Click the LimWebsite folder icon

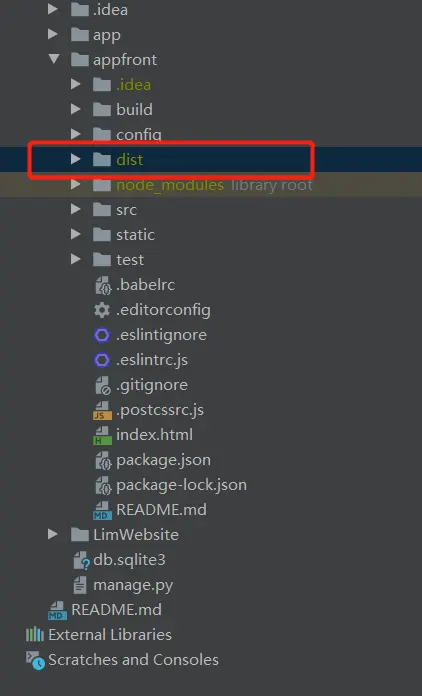click(80, 534)
